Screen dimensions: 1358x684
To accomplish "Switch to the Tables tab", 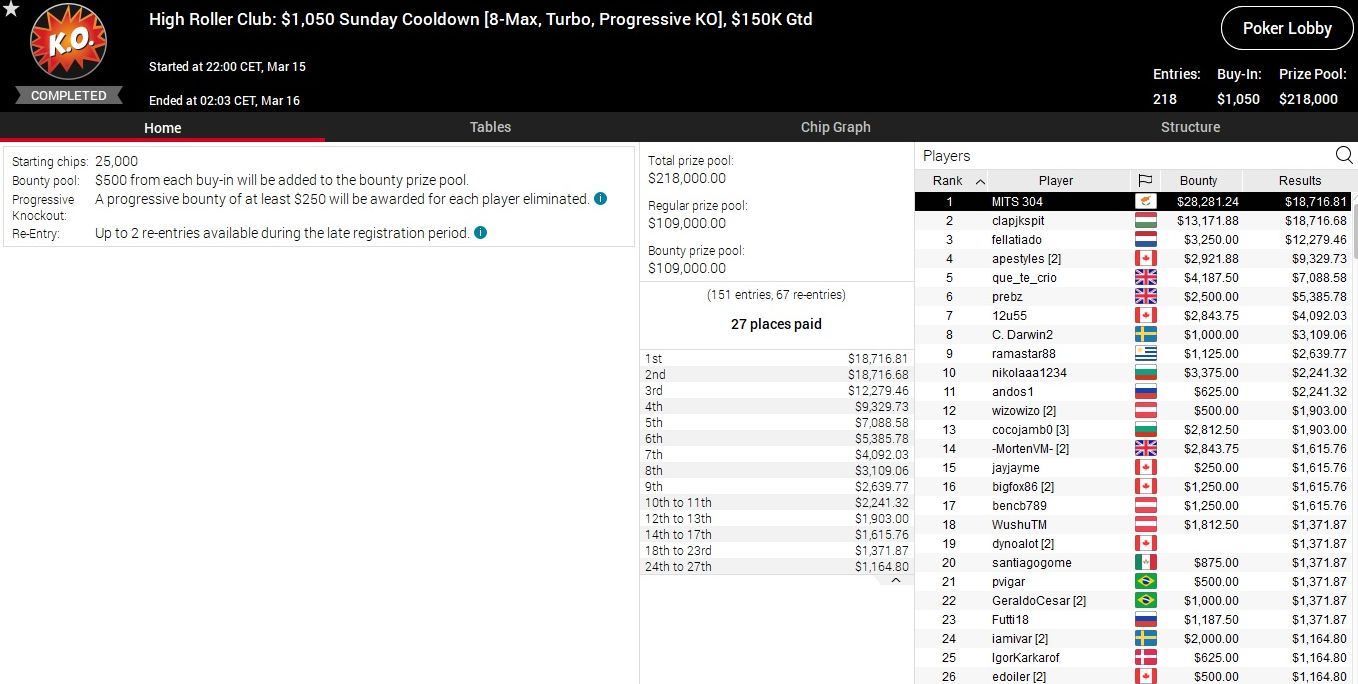I will (490, 127).
